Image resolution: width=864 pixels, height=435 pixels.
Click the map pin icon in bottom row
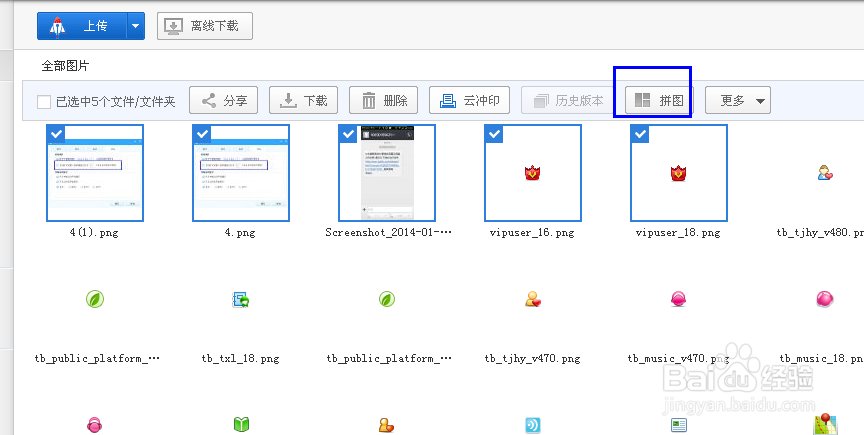(x=825, y=424)
